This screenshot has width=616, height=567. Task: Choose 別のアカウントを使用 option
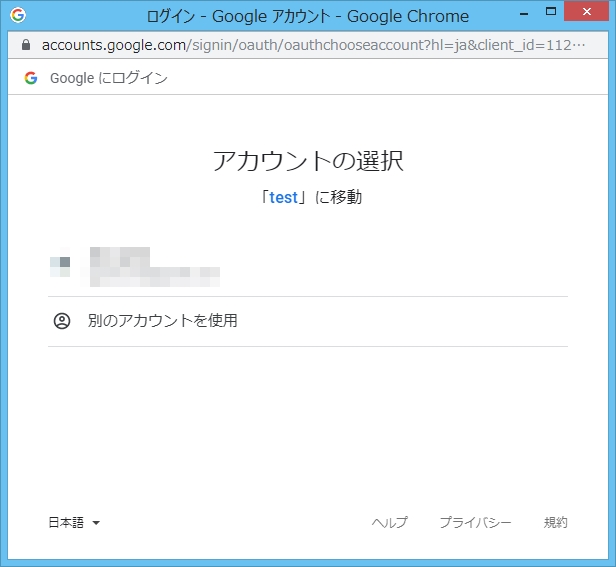pyautogui.click(x=308, y=321)
